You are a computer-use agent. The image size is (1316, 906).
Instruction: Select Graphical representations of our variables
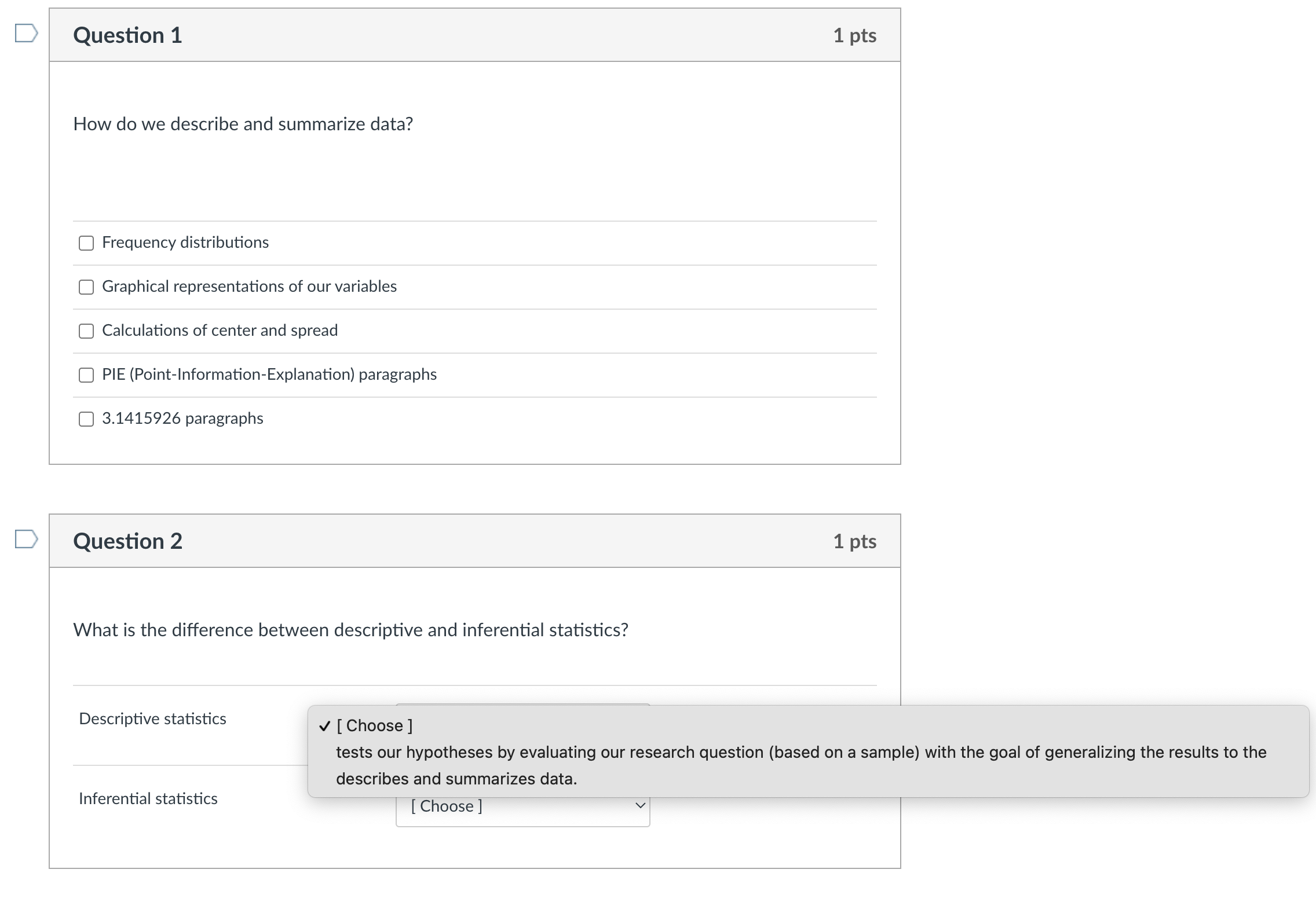[86, 286]
